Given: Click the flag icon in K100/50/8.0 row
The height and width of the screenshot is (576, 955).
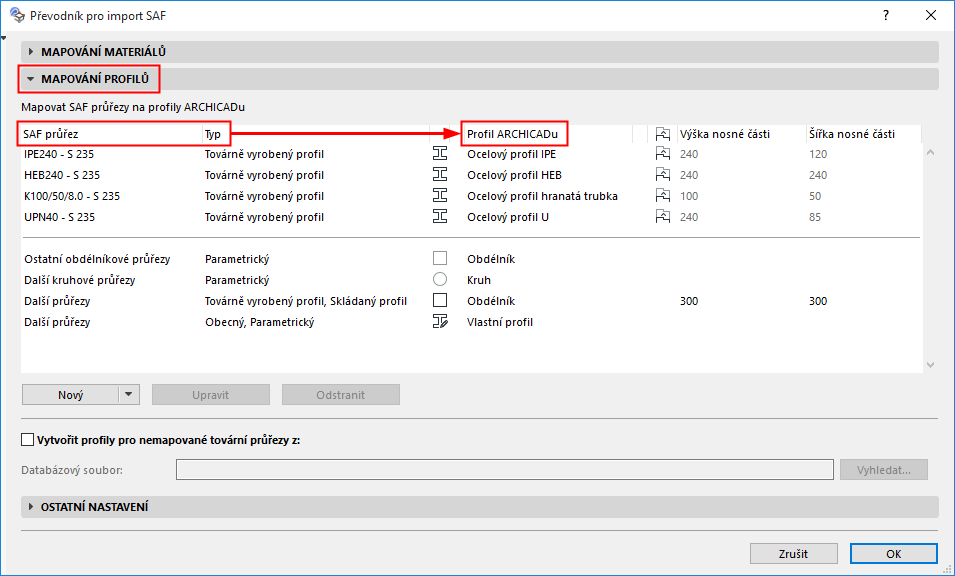Looking at the screenshot, I should click(663, 195).
